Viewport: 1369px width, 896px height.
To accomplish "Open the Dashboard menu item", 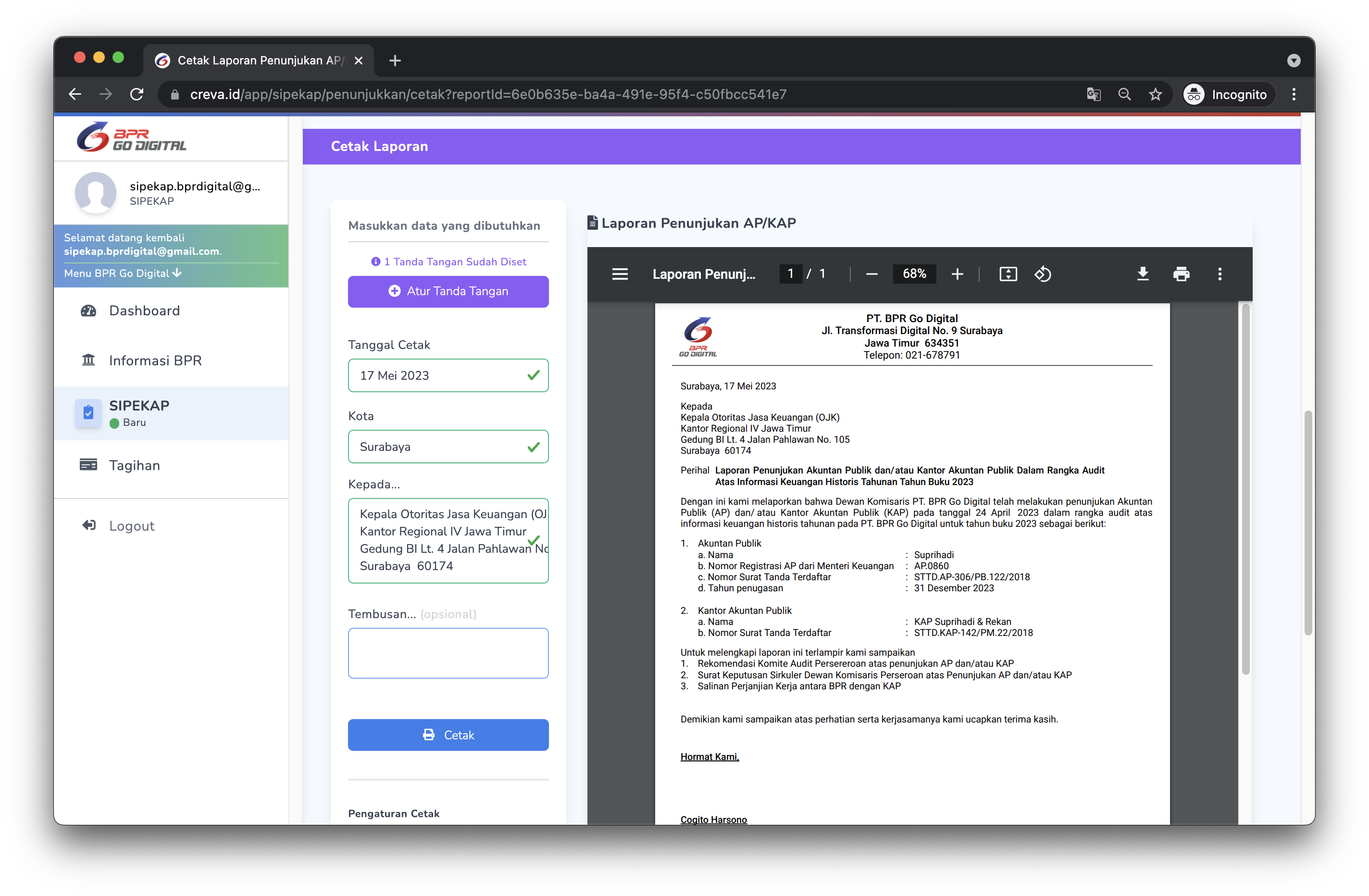I will tap(172, 311).
